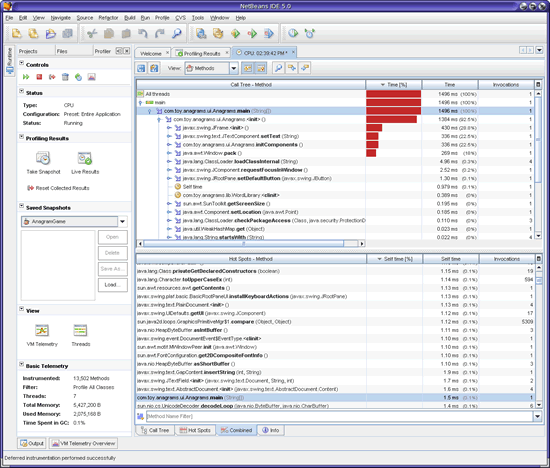
Task: Click the Paste clipboard icon
Action: 126,33
